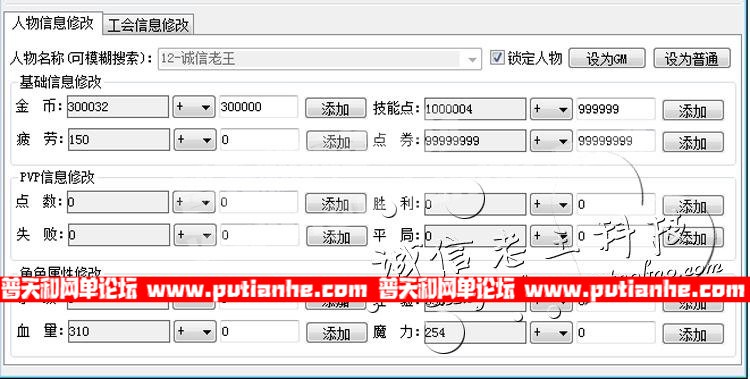
Task: Click 添加 button in the 失败 row
Action: pyautogui.click(x=337, y=236)
